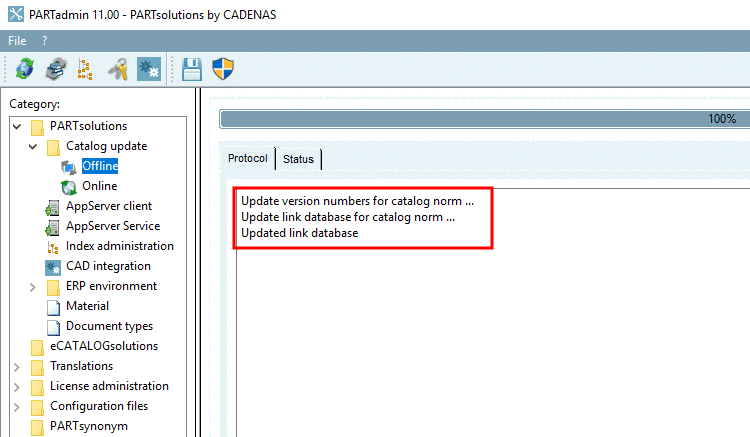Click the Document types page icon

(54, 327)
